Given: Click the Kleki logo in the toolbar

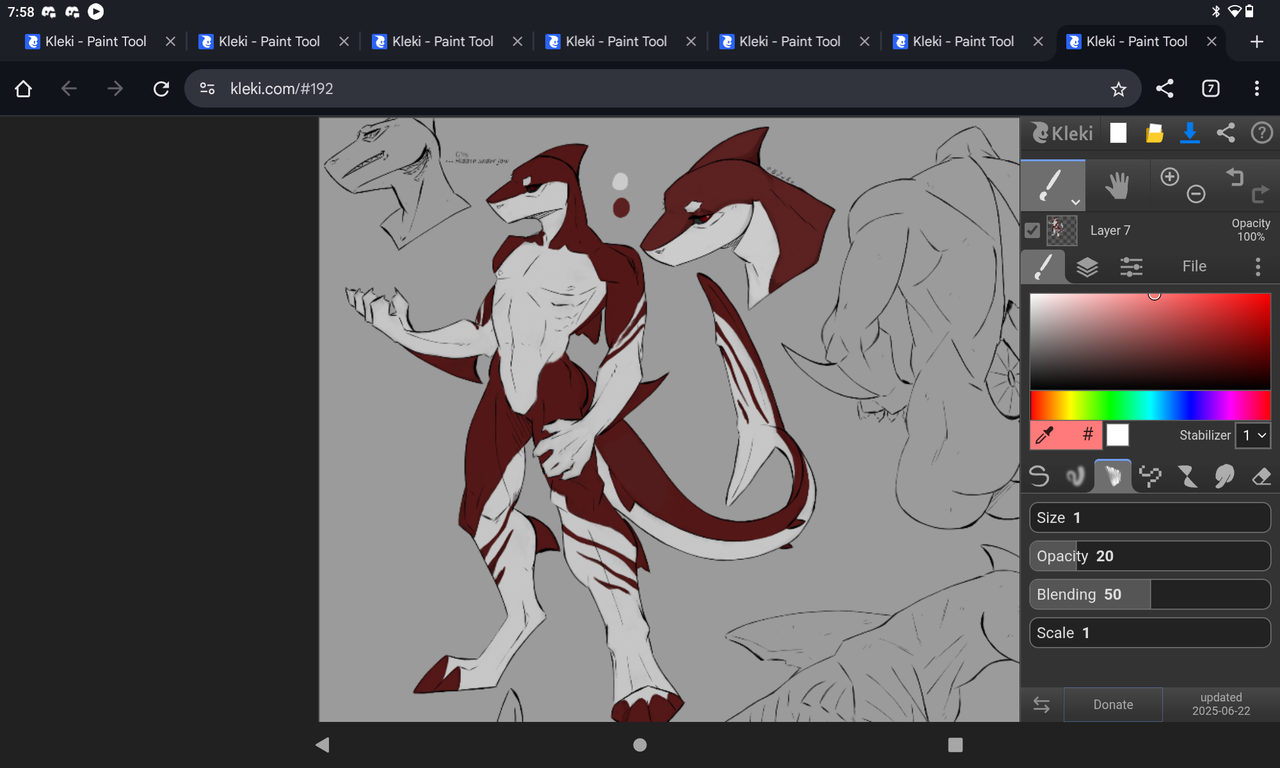Looking at the screenshot, I should 1062,132.
